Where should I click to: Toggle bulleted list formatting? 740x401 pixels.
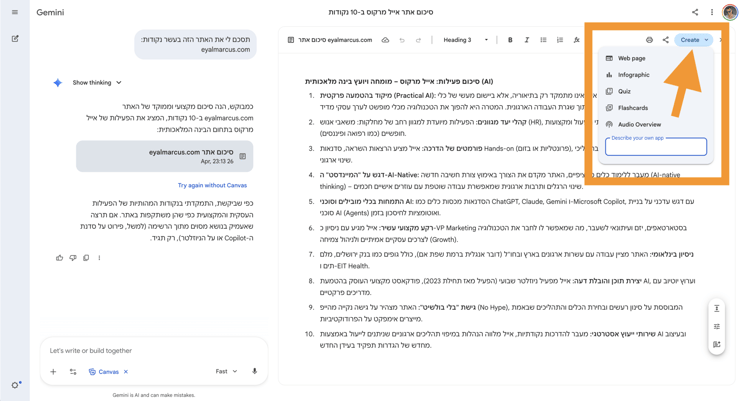[543, 40]
